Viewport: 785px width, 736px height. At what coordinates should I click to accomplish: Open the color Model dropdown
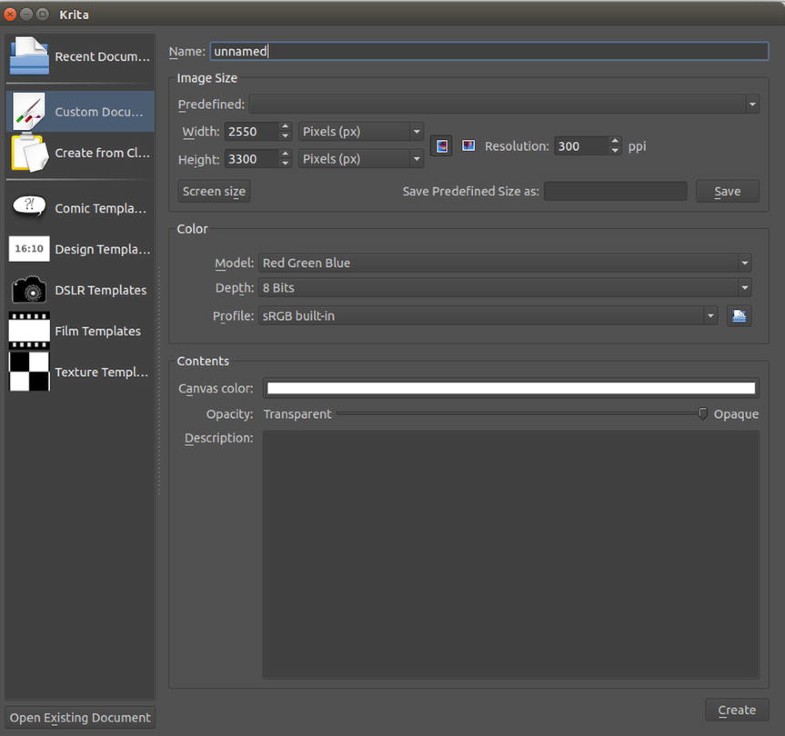coord(744,262)
